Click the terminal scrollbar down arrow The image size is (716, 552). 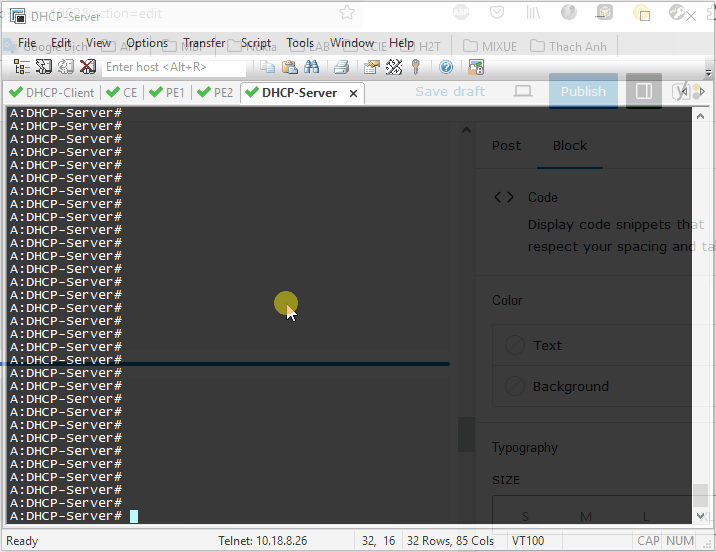point(700,516)
